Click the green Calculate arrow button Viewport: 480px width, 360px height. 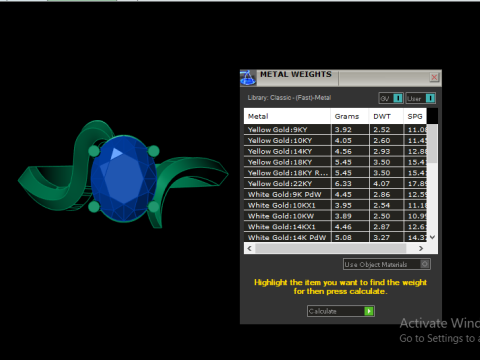(x=369, y=311)
